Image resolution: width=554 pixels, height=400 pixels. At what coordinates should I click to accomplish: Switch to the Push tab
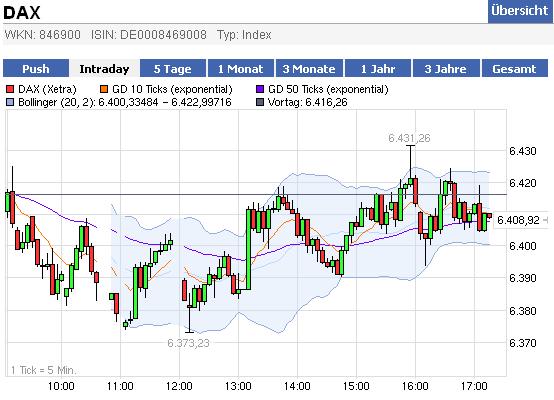[36, 69]
